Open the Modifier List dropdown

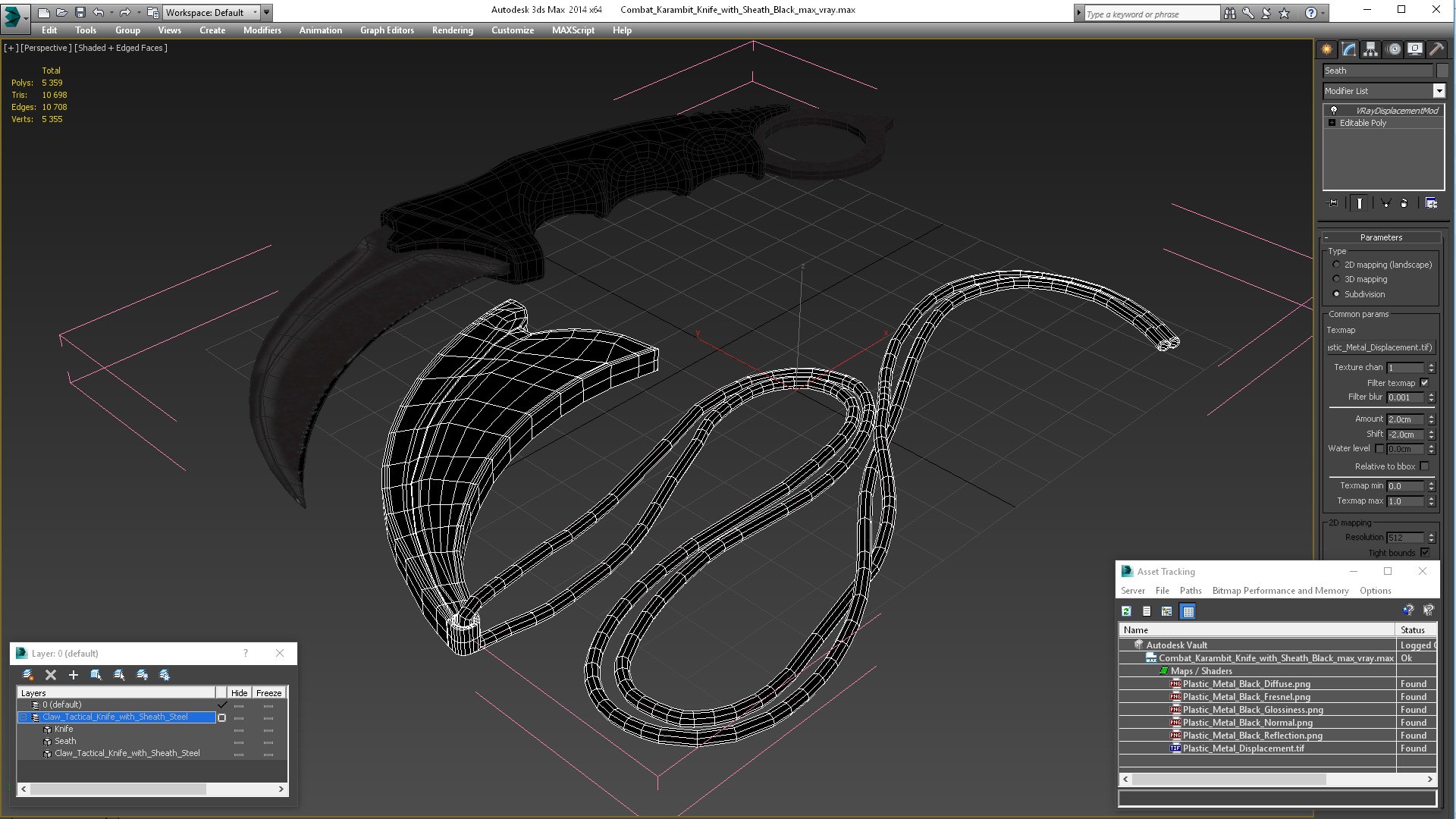[1439, 91]
